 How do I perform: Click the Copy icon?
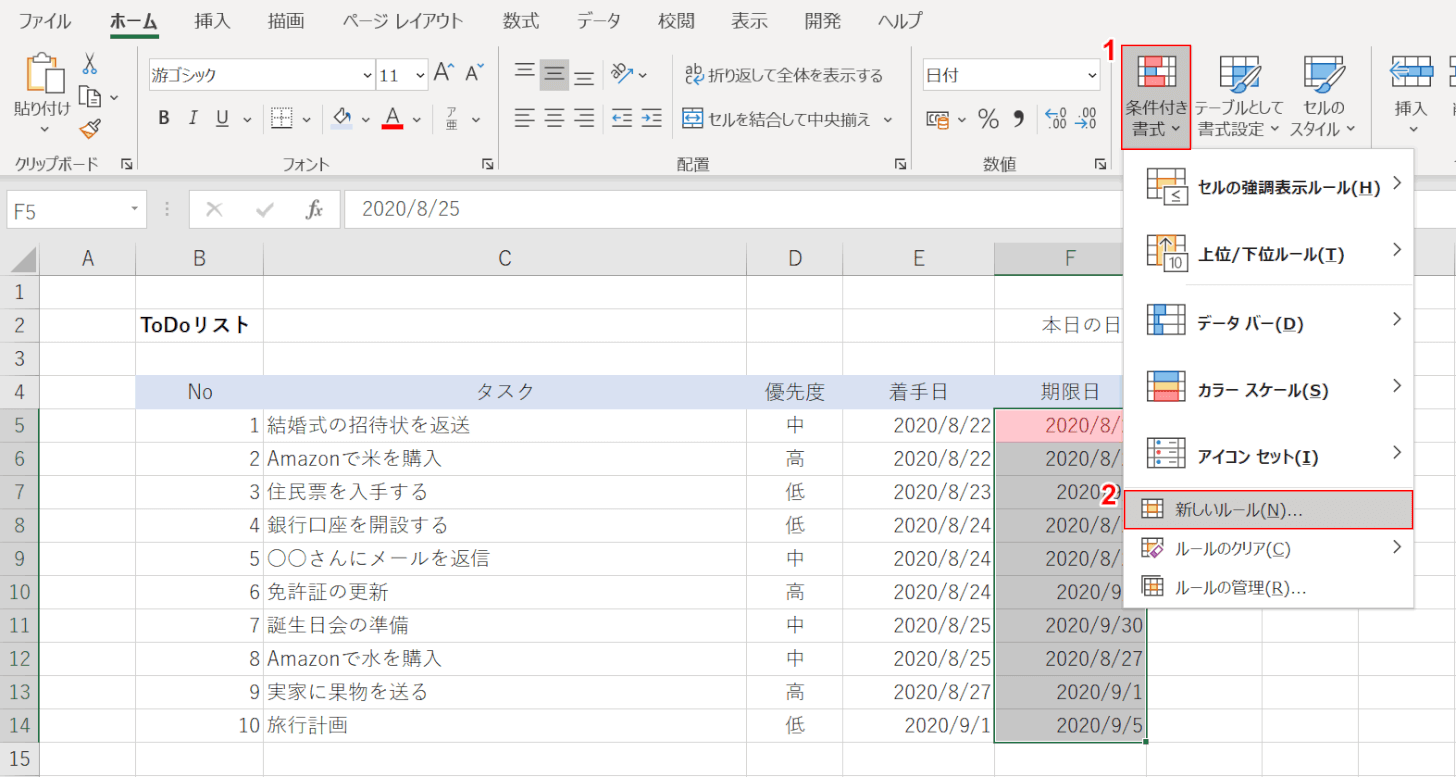[90, 97]
